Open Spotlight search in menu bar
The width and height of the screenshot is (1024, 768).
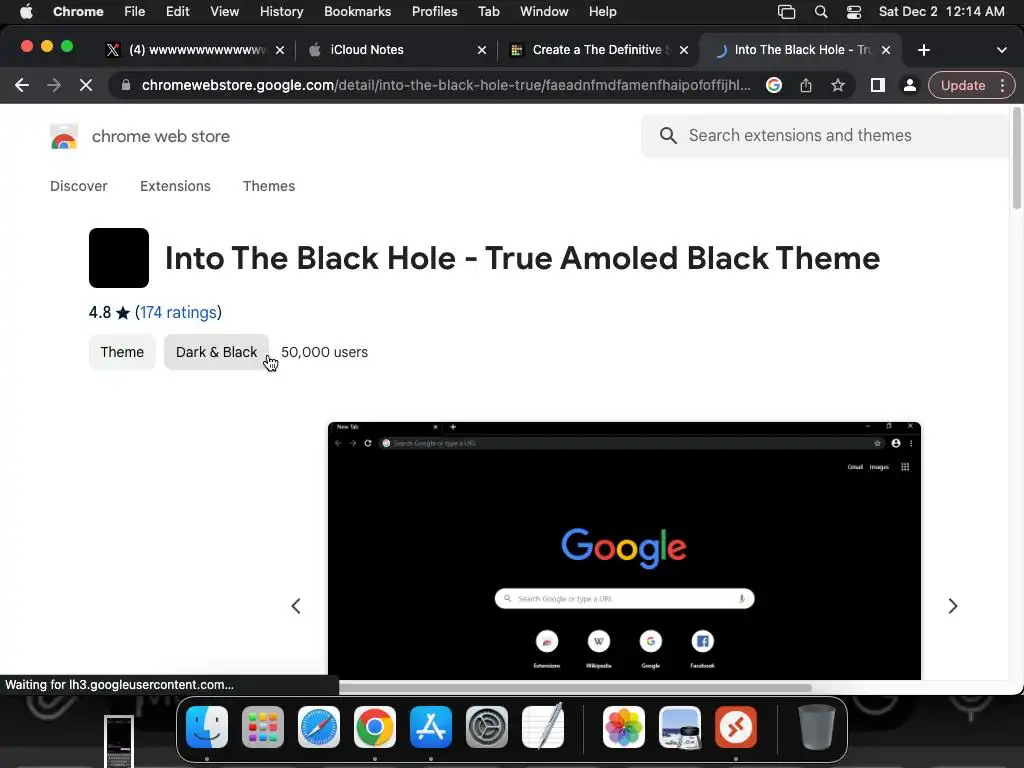[x=821, y=12]
